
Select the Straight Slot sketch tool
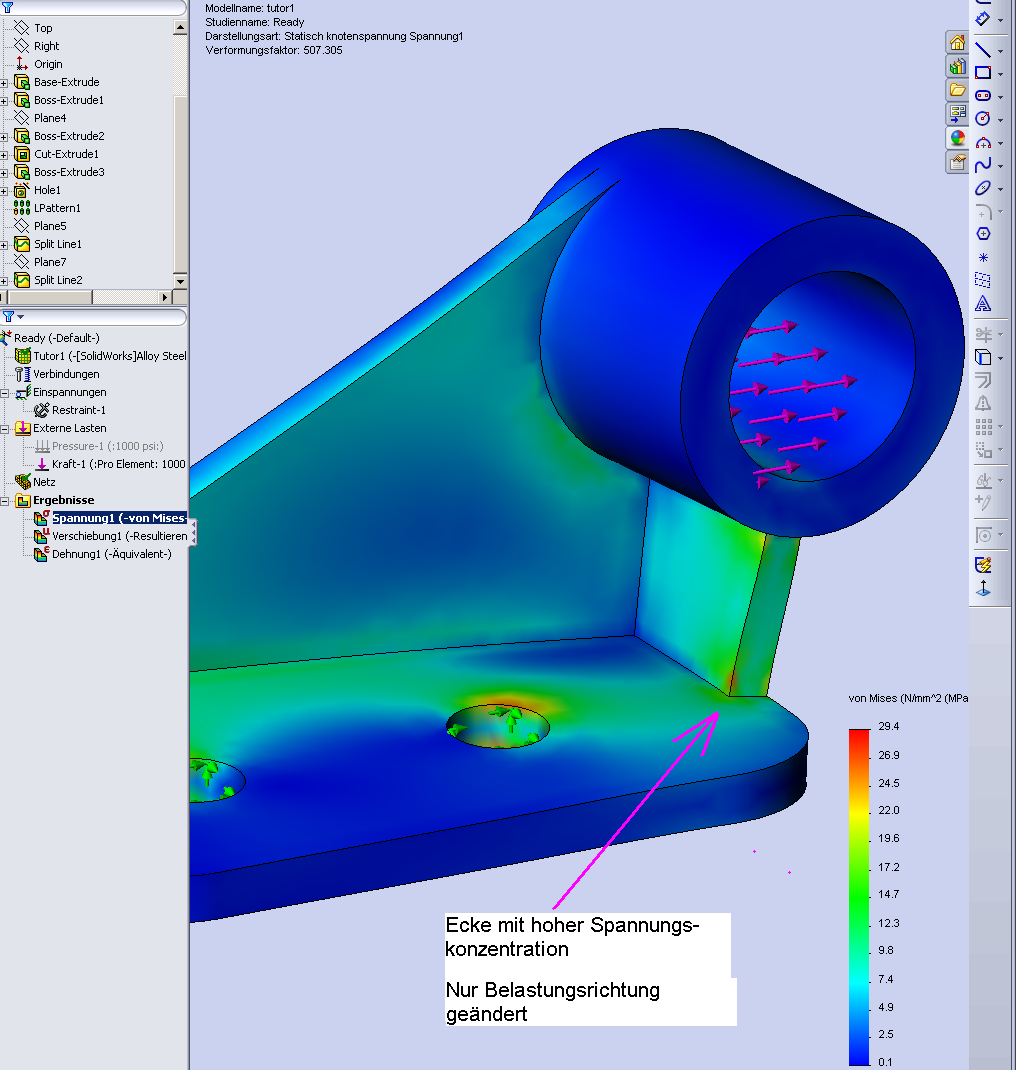tap(983, 96)
